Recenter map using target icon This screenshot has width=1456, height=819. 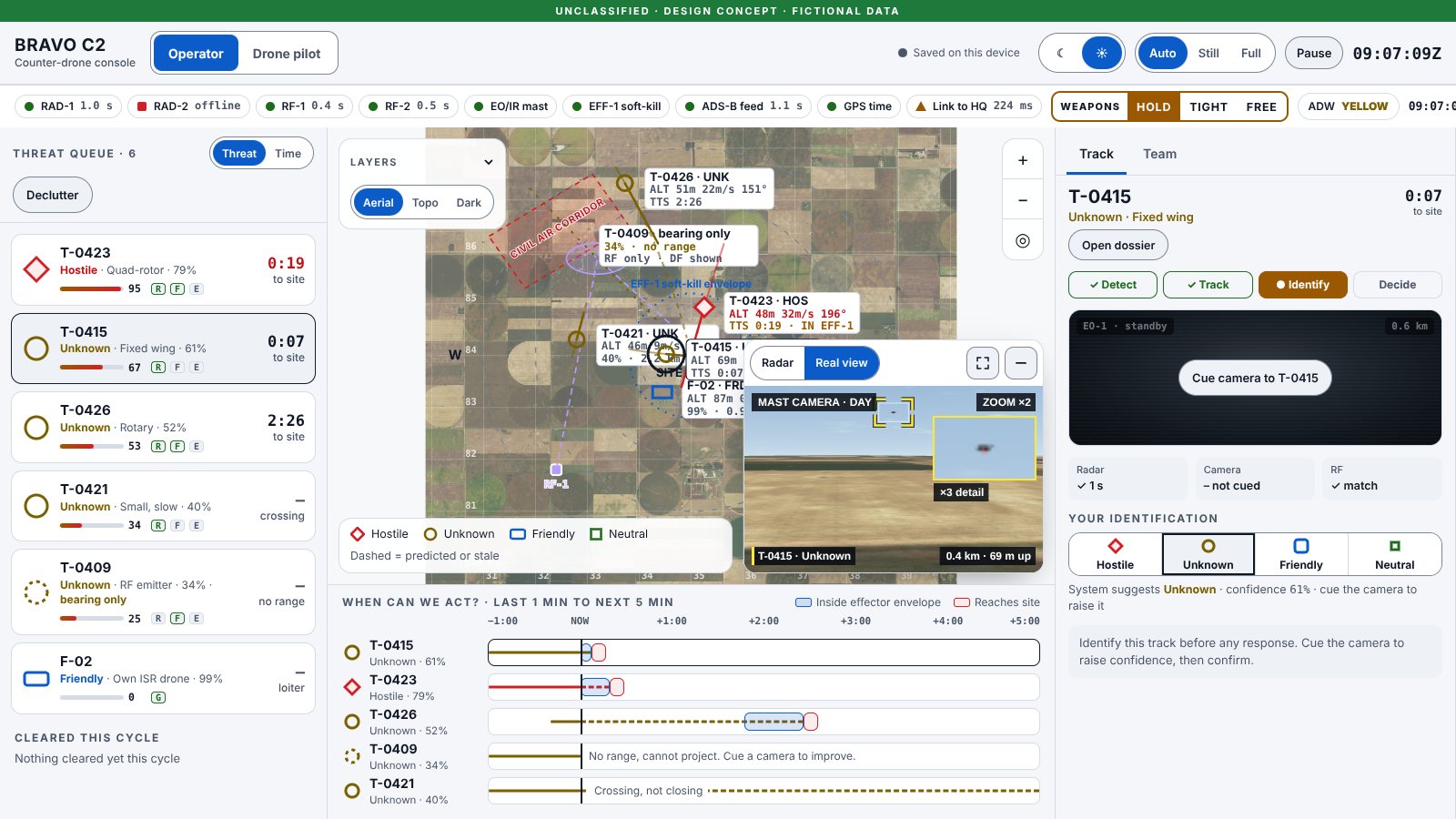coord(1023,240)
